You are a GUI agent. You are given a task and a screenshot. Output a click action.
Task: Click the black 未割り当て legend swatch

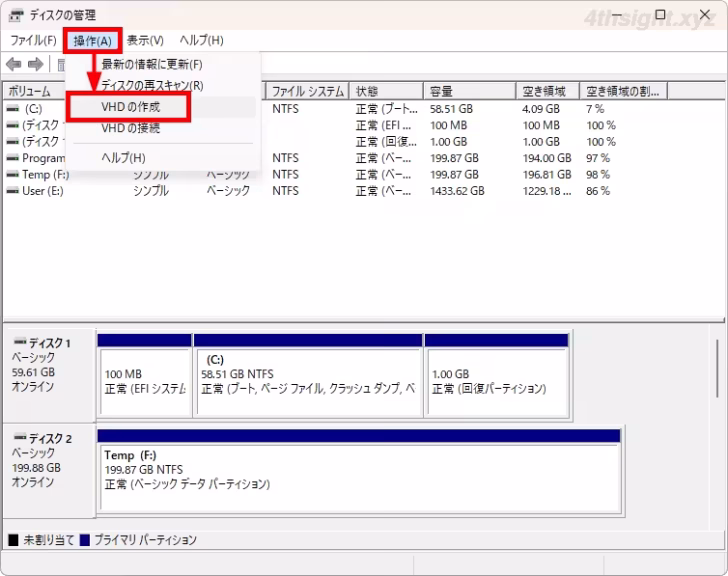13,540
